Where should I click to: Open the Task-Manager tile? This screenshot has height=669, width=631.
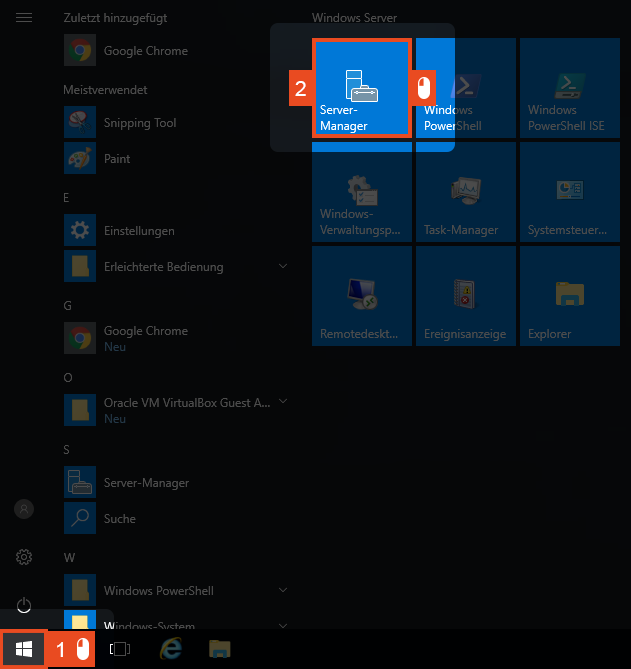click(466, 192)
